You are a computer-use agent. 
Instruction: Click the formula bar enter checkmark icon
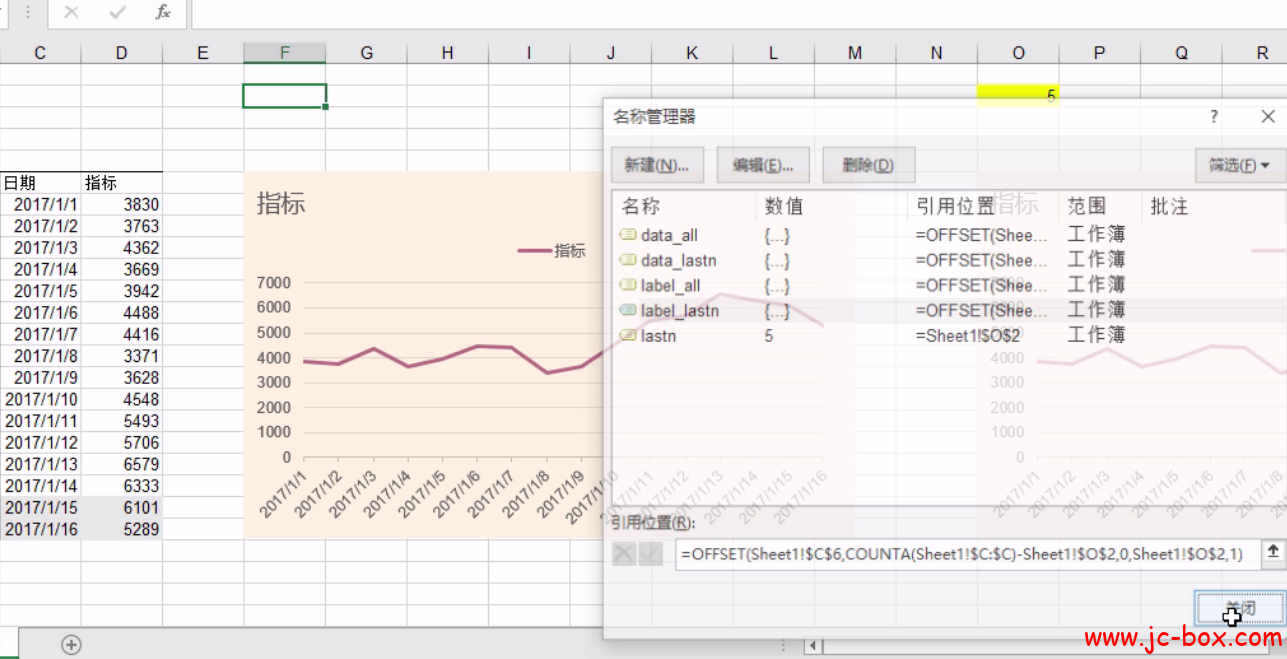[117, 12]
